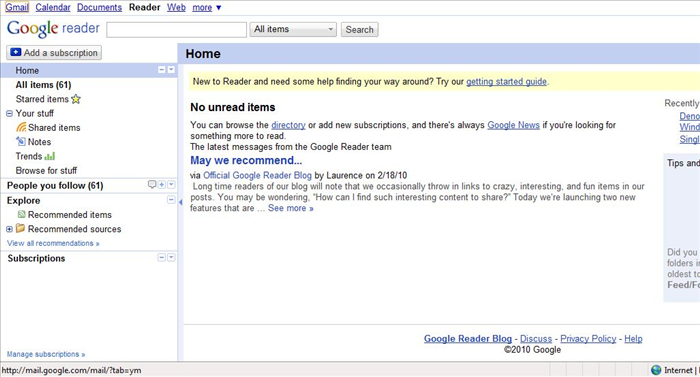Click the blue arrow to hide the sidebar
Viewport: 700px width, 377px height.
[180, 202]
